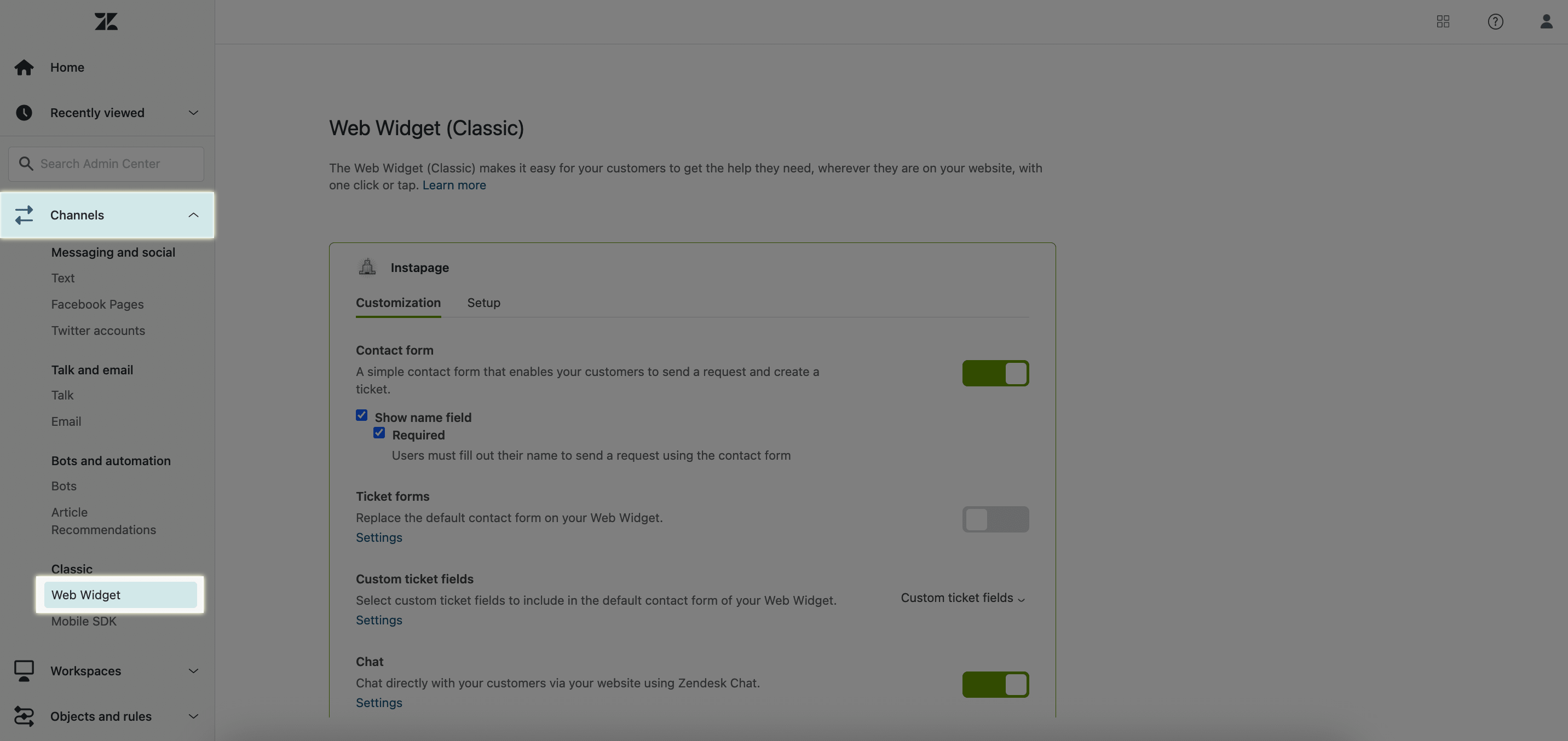Screen dimensions: 1568x741
Task: Open Settings link under Chat
Action: pos(379,703)
